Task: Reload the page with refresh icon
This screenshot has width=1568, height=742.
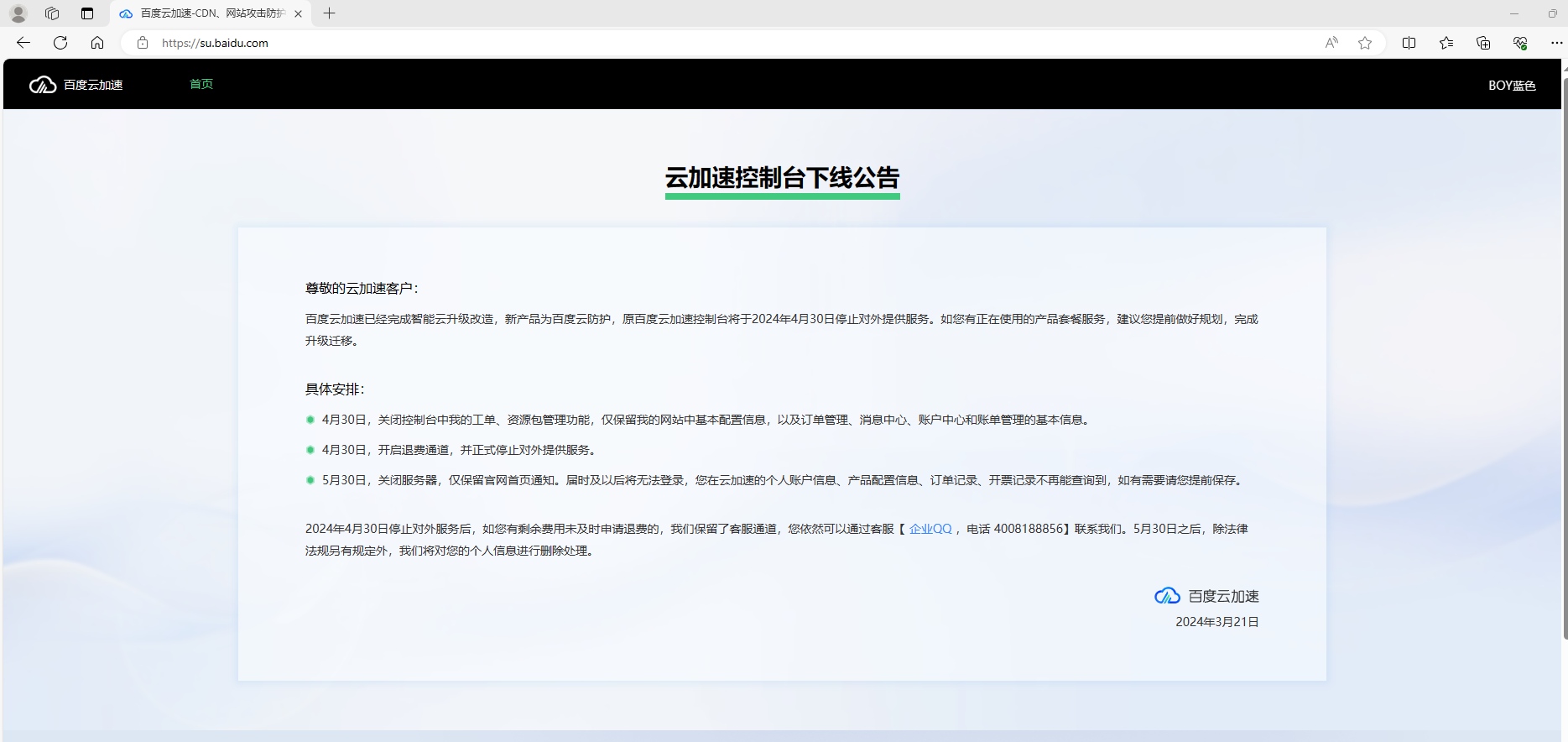Action: tap(60, 43)
